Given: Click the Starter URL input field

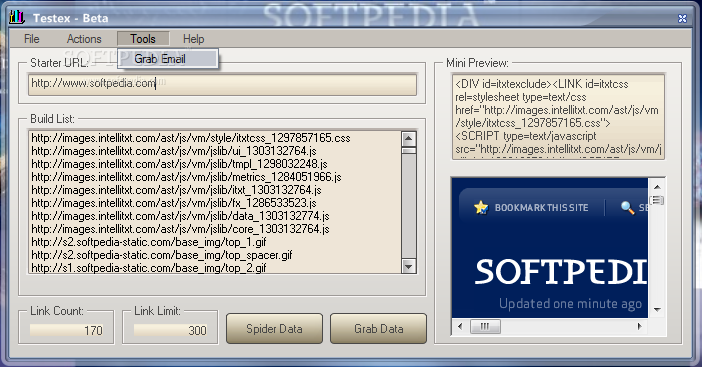Looking at the screenshot, I should 222,84.
